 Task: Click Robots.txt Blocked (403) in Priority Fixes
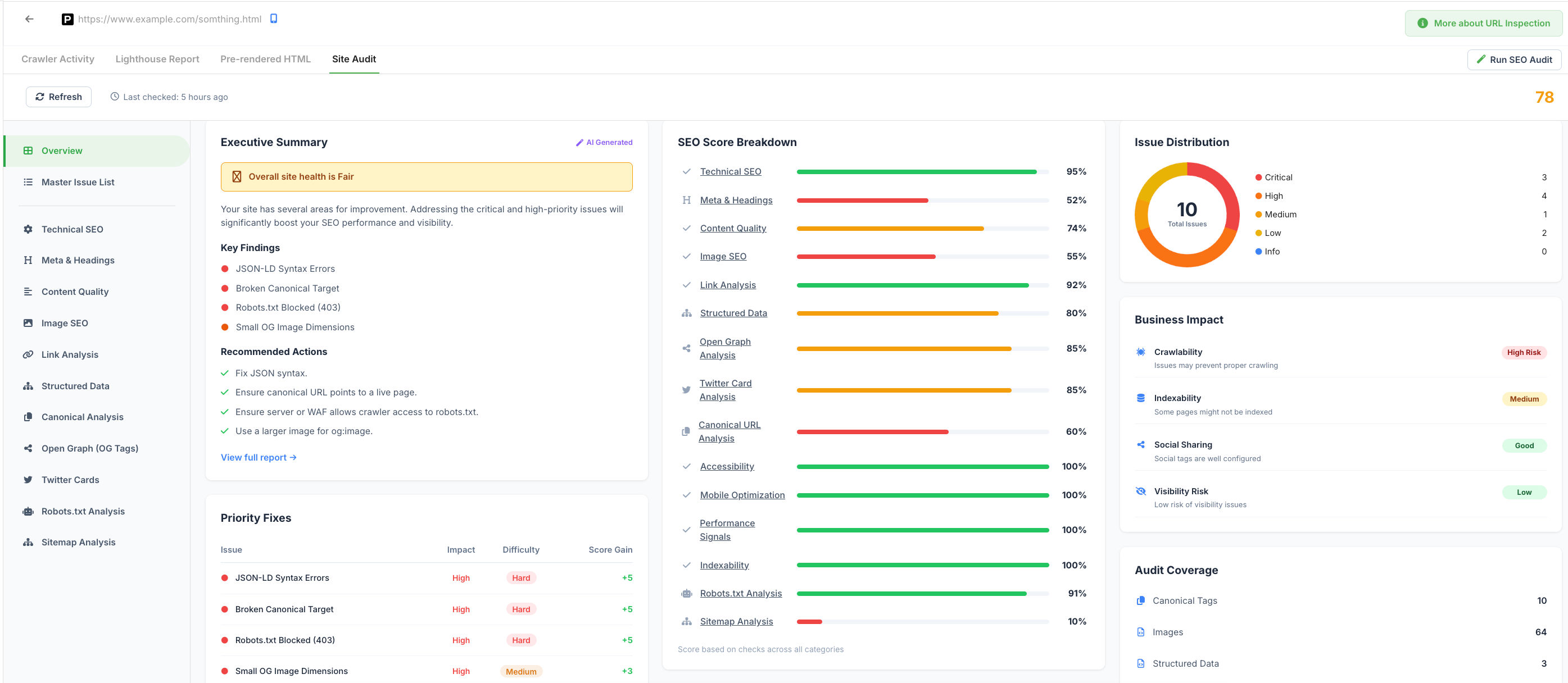[285, 640]
